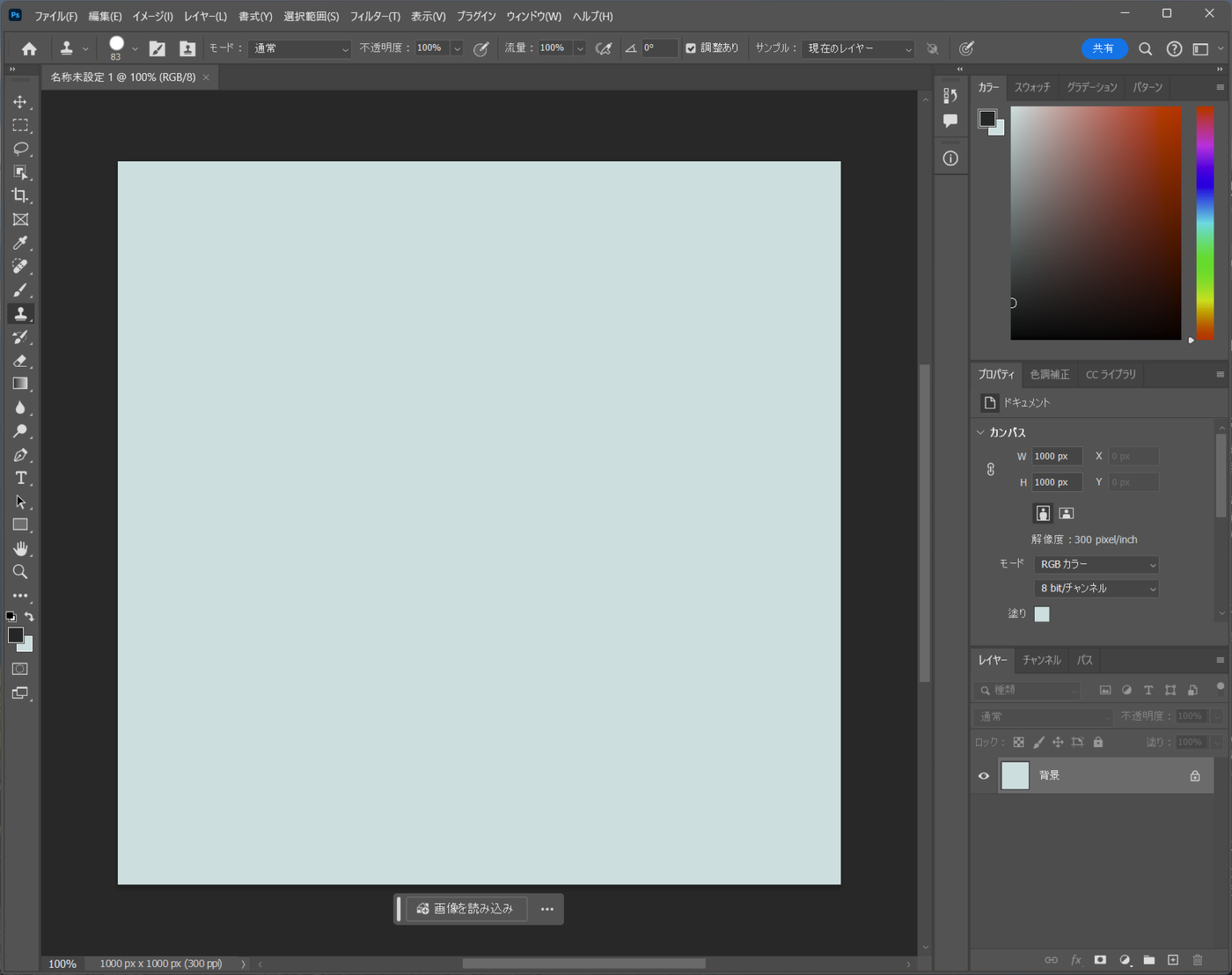Toggle canvas orientation to landscape
Image resolution: width=1232 pixels, height=975 pixels.
click(1066, 513)
